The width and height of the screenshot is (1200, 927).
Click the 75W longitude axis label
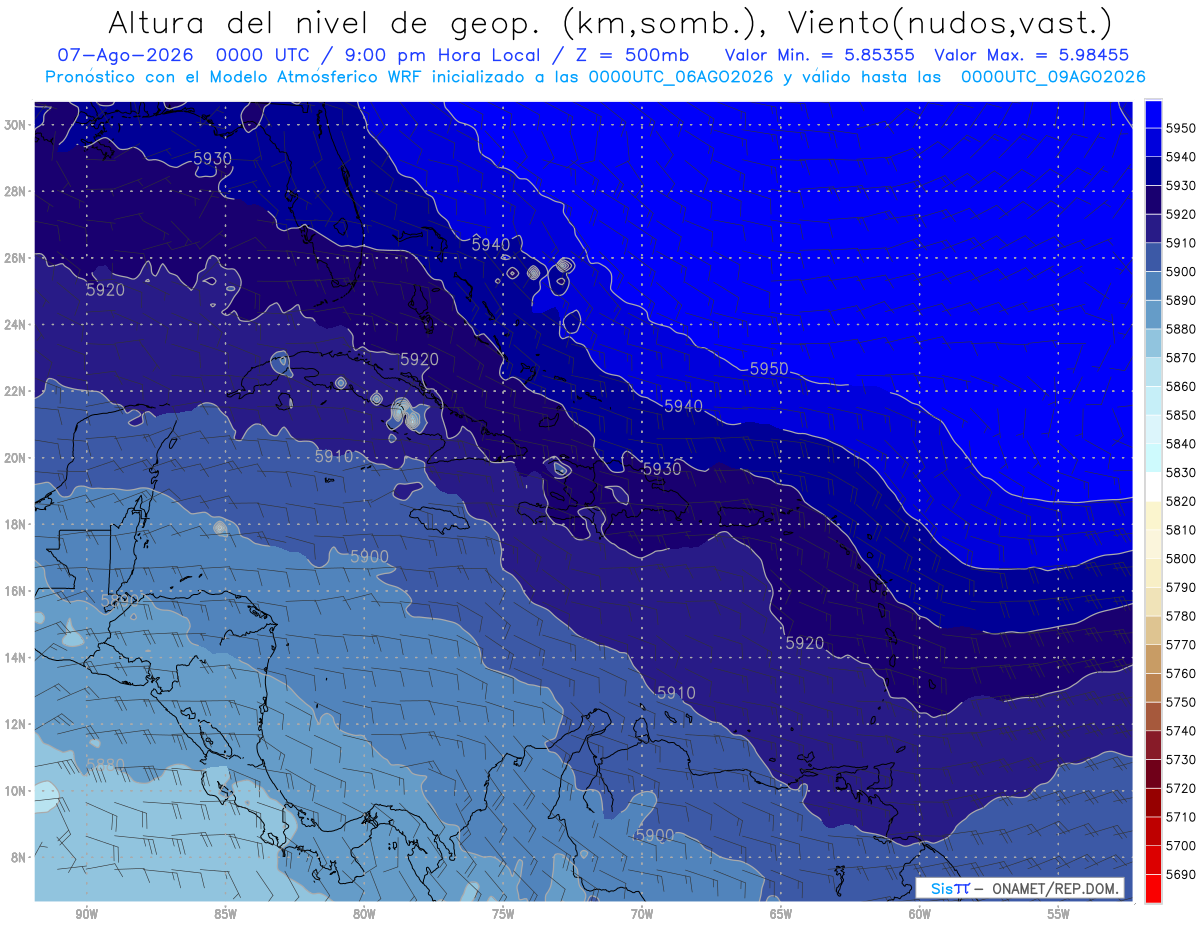(x=503, y=914)
